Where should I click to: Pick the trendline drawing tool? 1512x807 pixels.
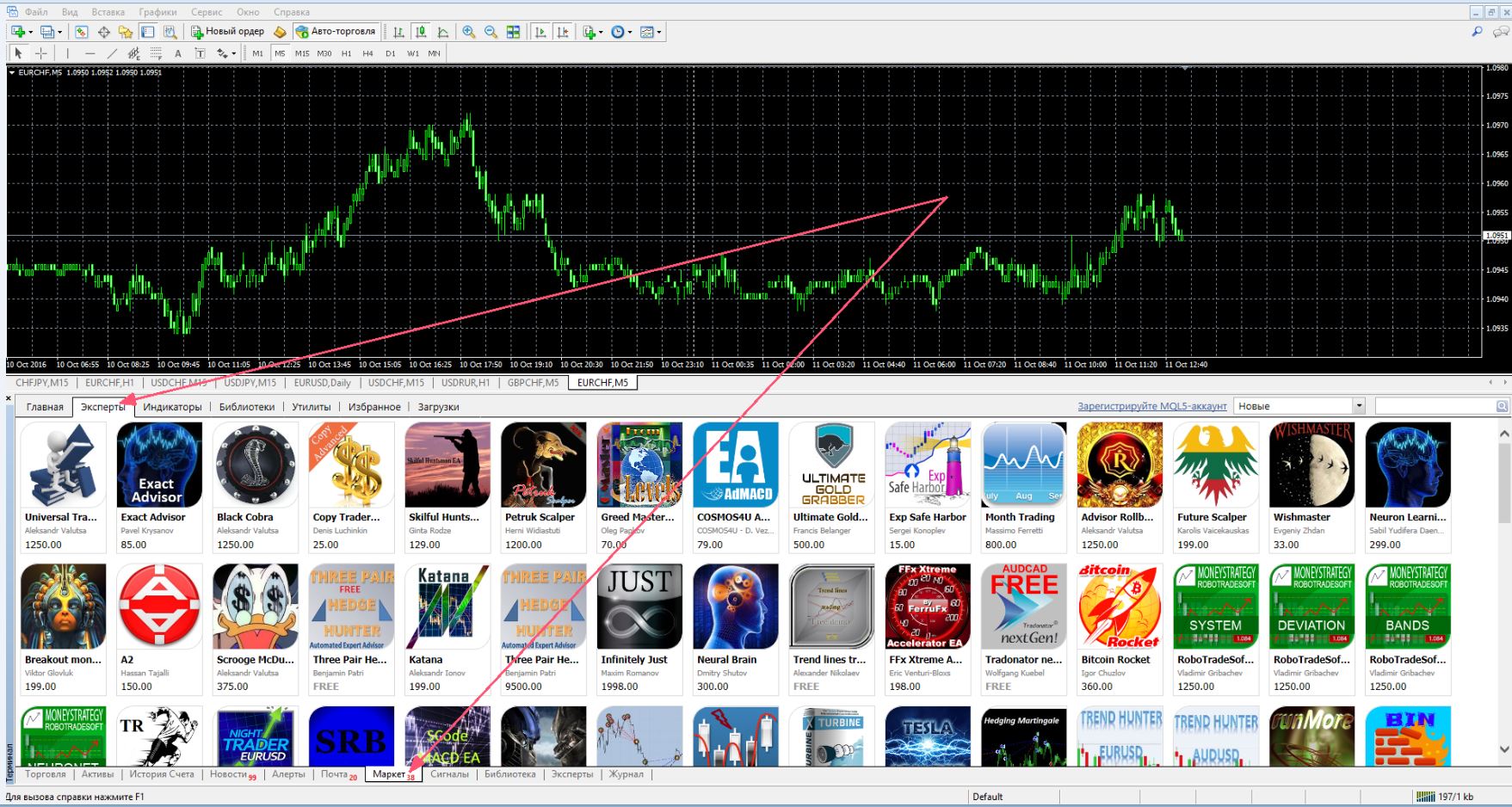coord(111,53)
